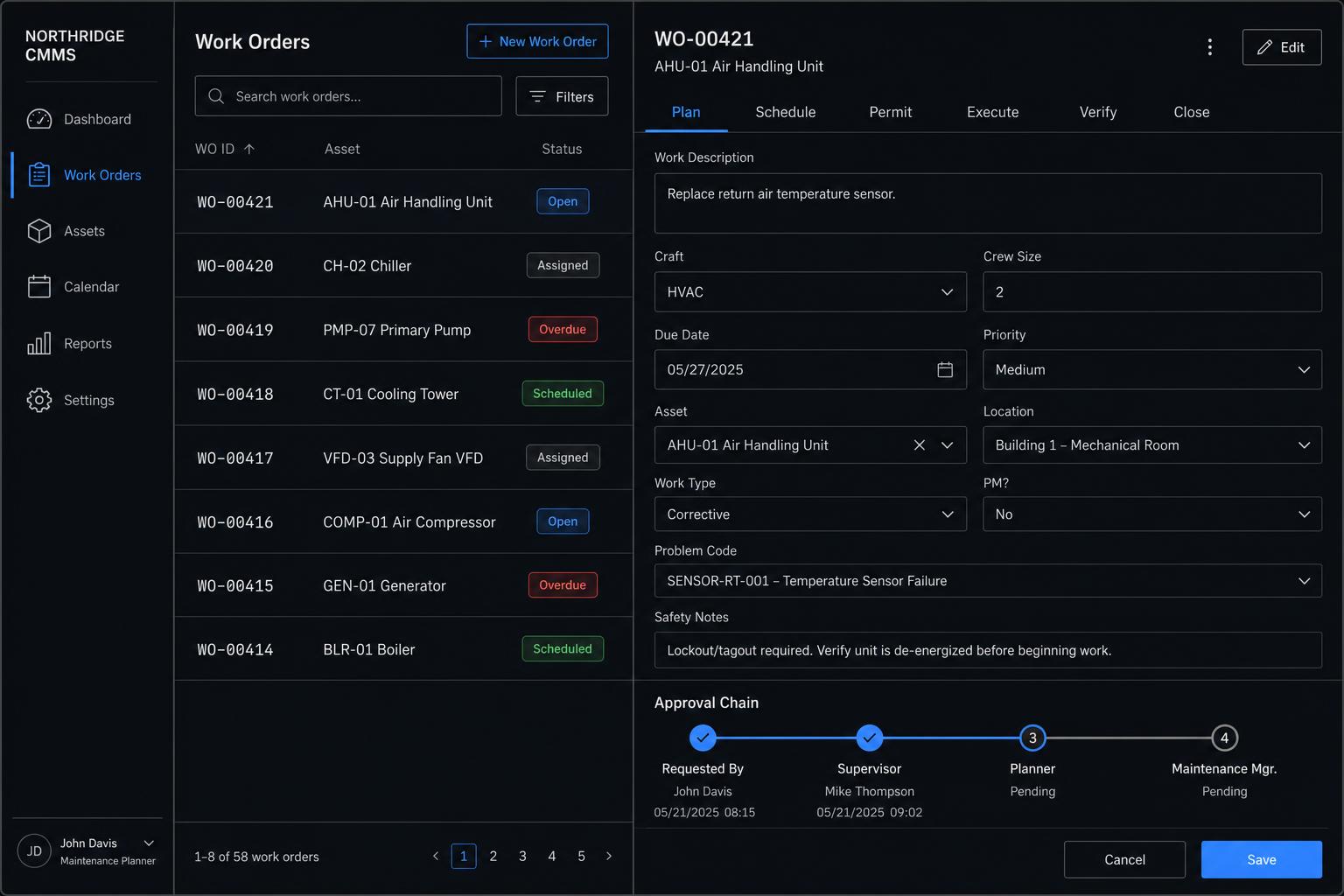
Task: Click Overdue status of GEN-01 Generator
Action: [x=563, y=585]
